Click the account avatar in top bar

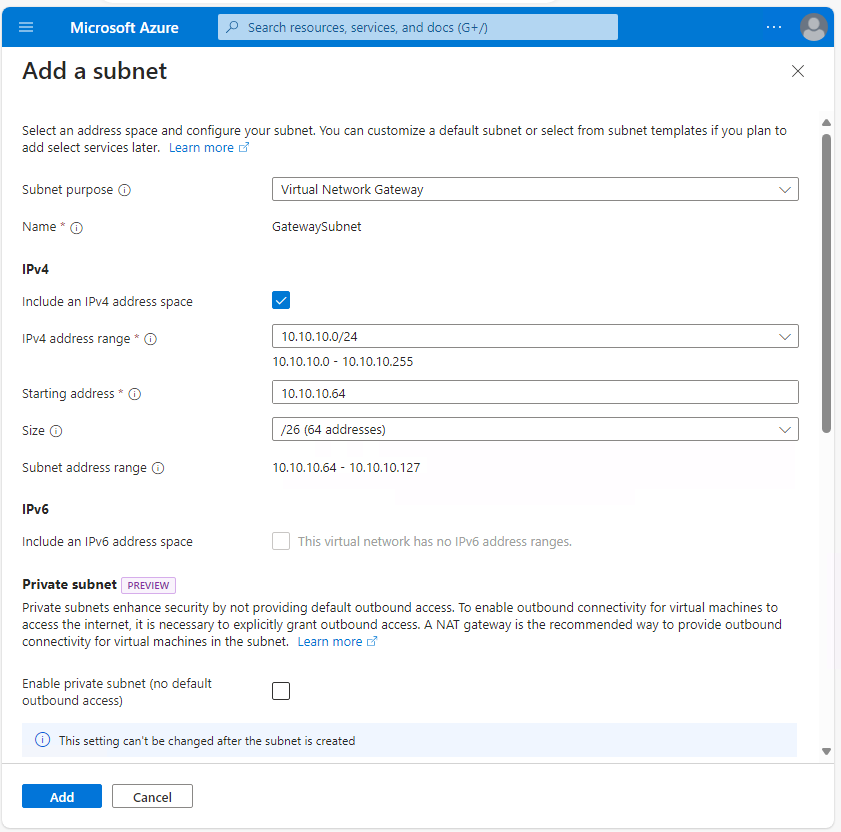[813, 27]
